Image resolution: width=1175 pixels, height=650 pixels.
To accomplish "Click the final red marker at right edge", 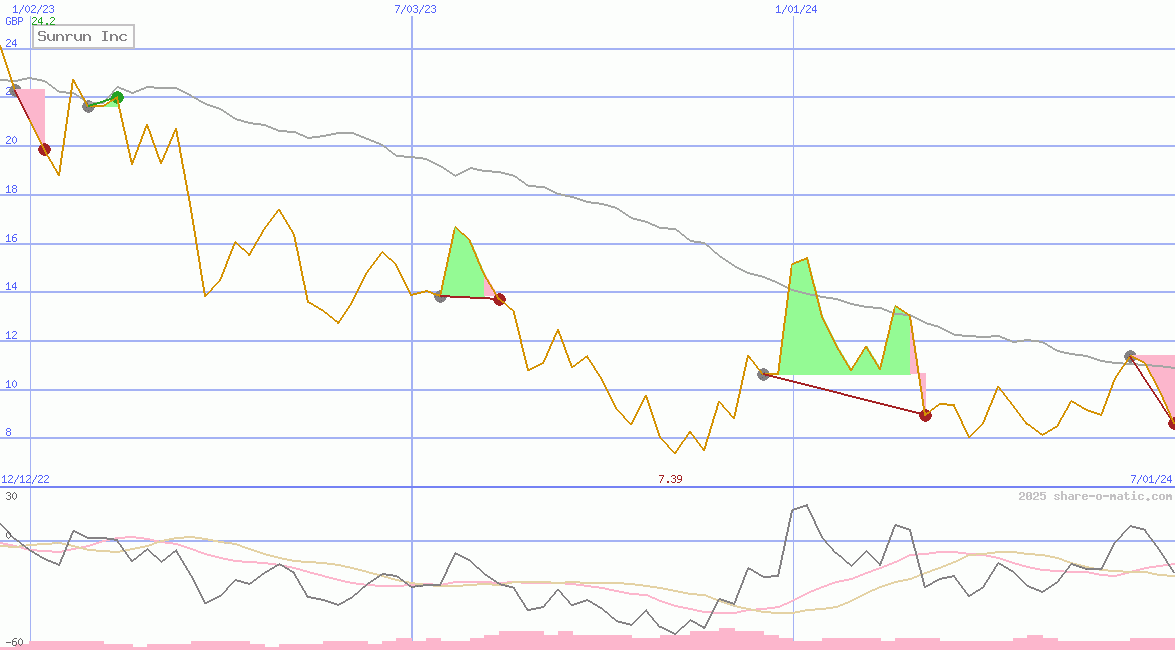I will coord(1173,423).
